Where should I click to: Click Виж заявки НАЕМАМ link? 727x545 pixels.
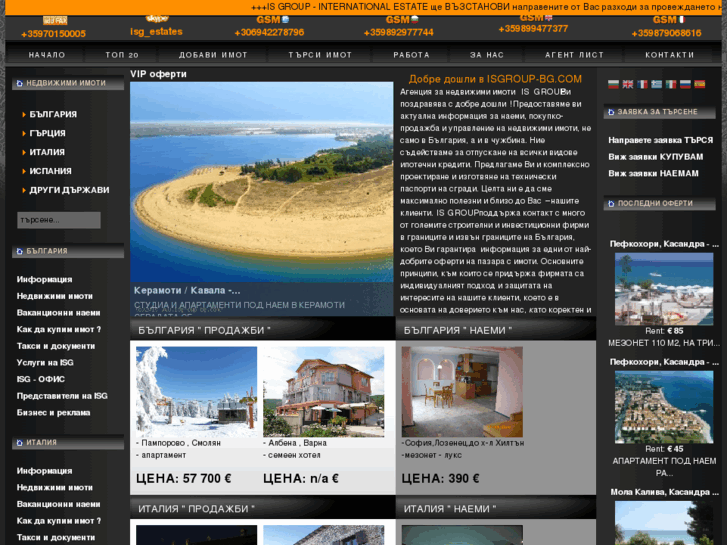point(653,173)
